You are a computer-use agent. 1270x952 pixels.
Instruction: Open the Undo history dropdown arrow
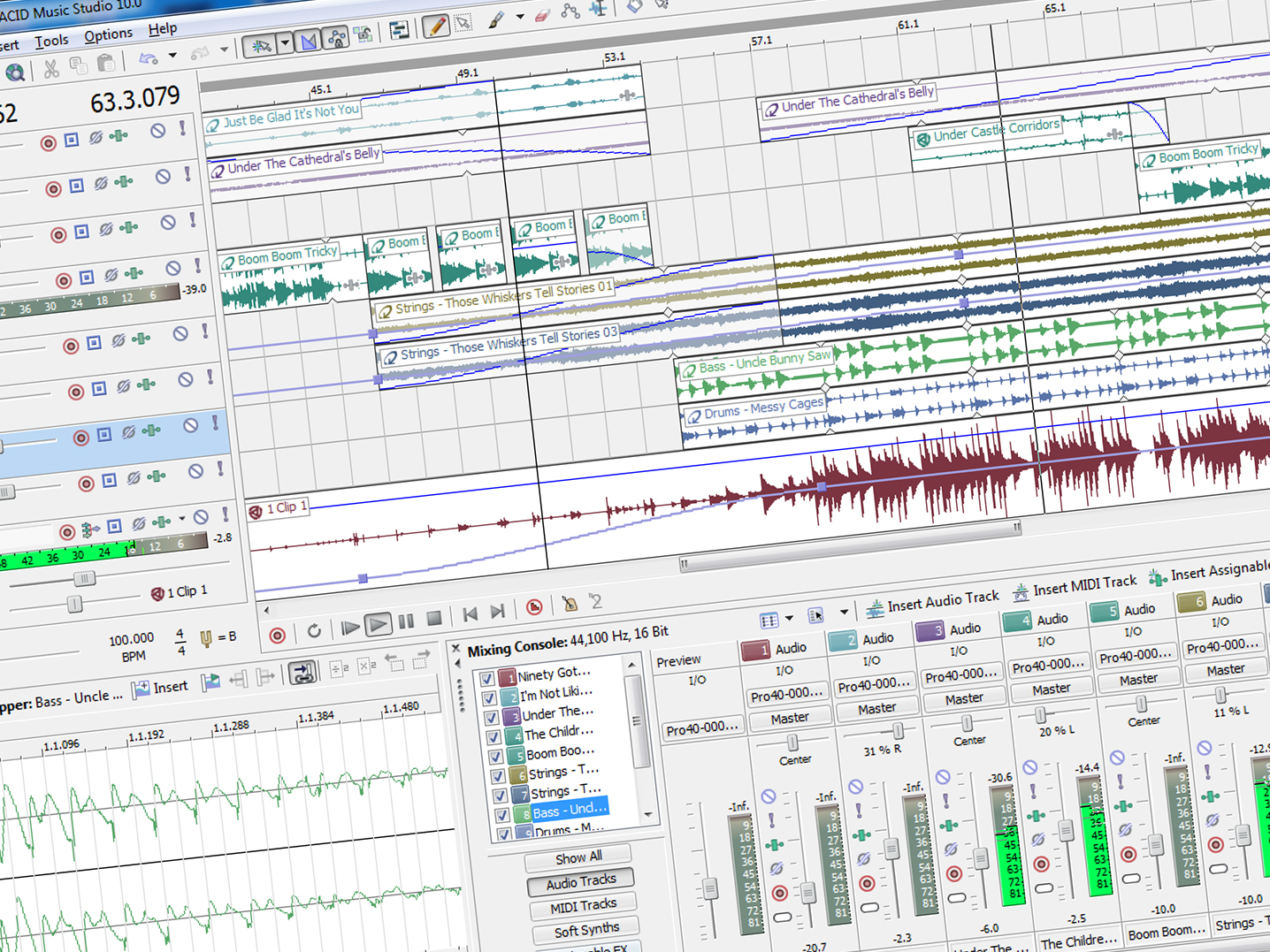[x=172, y=56]
